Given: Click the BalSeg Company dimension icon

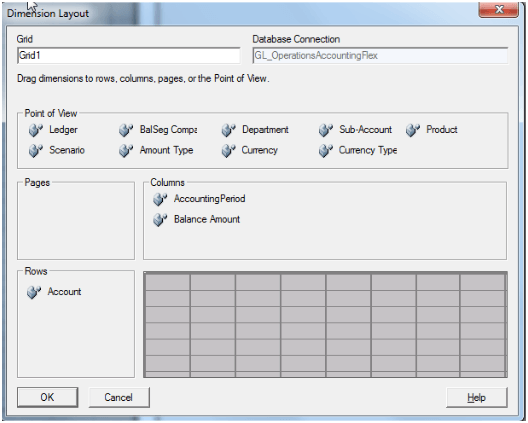Looking at the screenshot, I should click(126, 130).
